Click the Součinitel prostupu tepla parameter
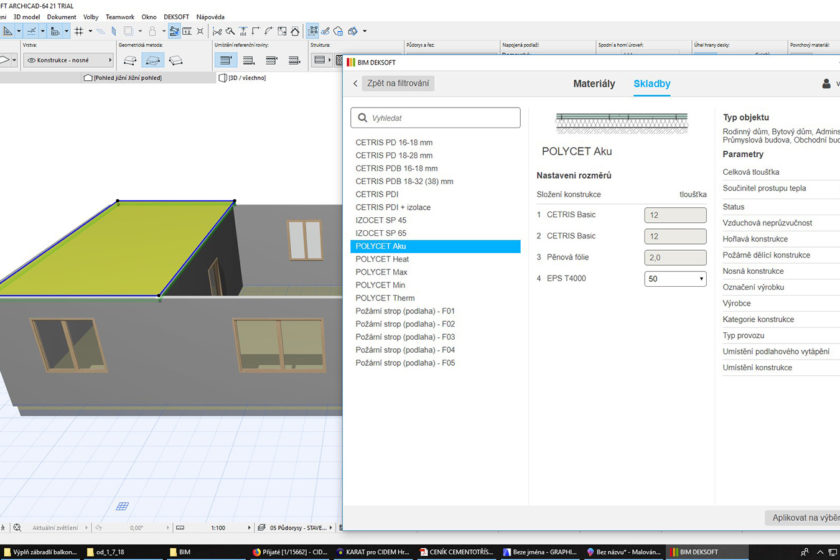The height and width of the screenshot is (560, 840). [781, 188]
